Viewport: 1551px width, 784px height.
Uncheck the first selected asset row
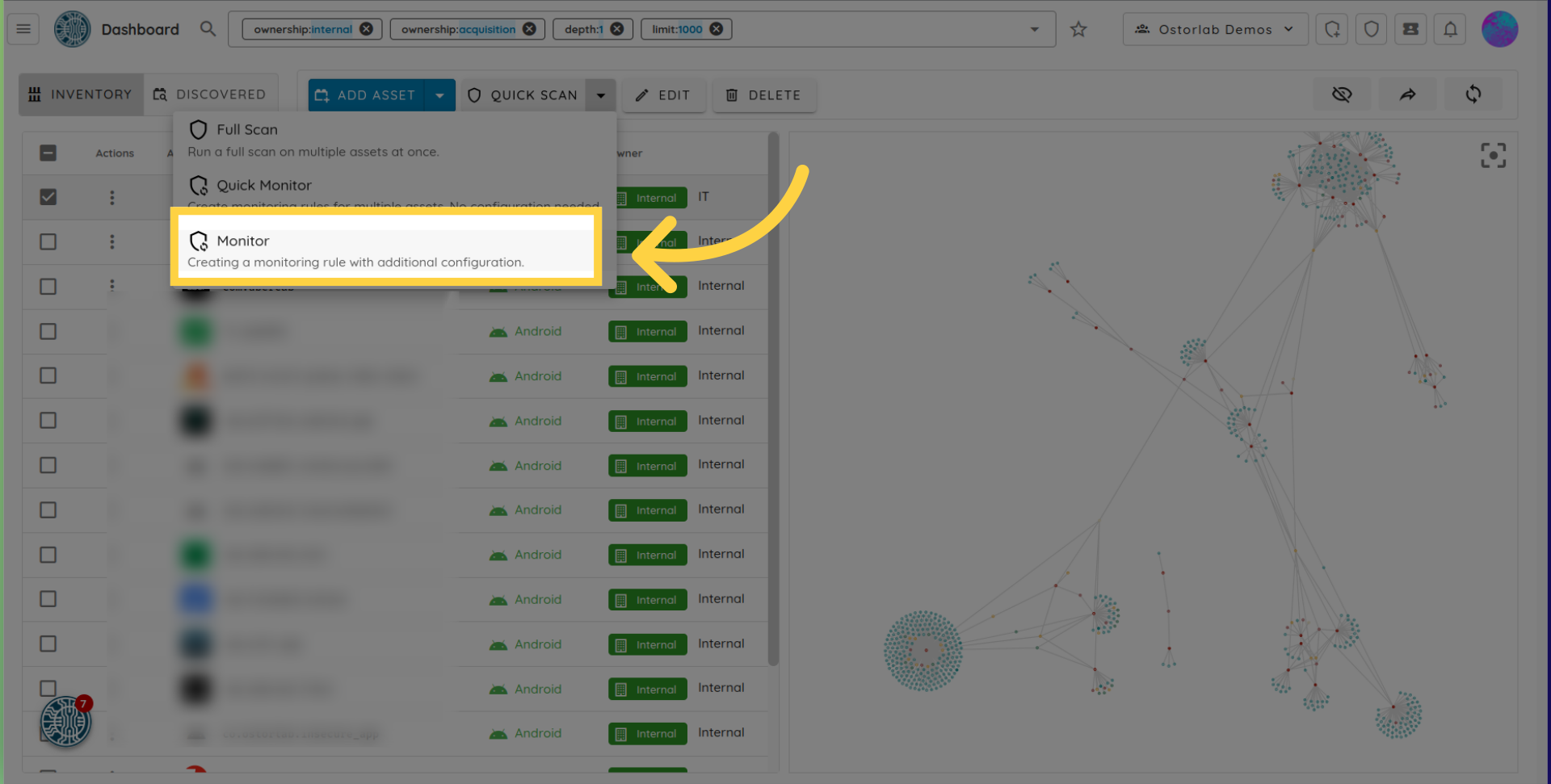point(48,197)
